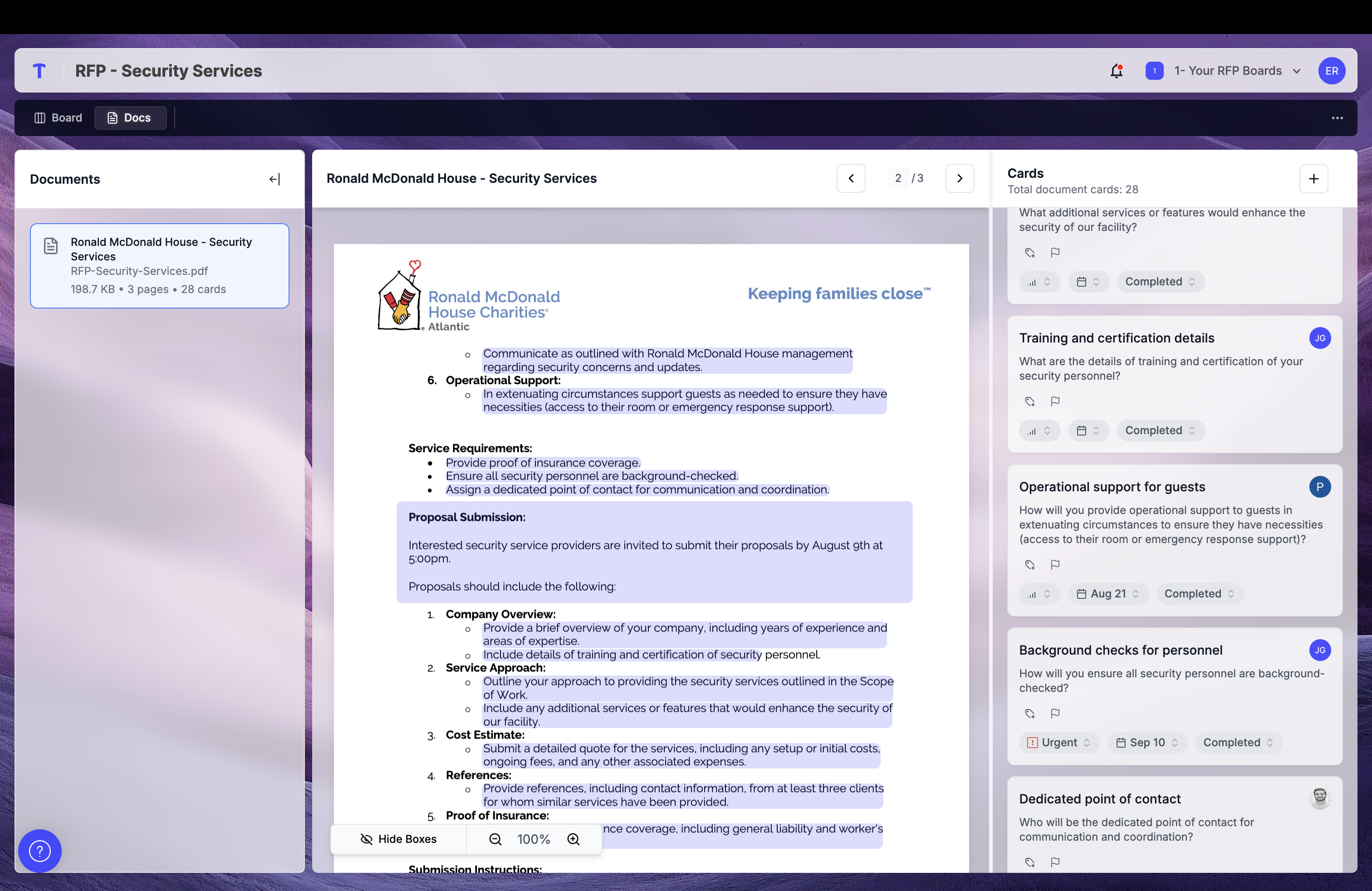Change Completed status on Training certification card
The width and height of the screenshot is (1372, 891).
coord(1160,431)
